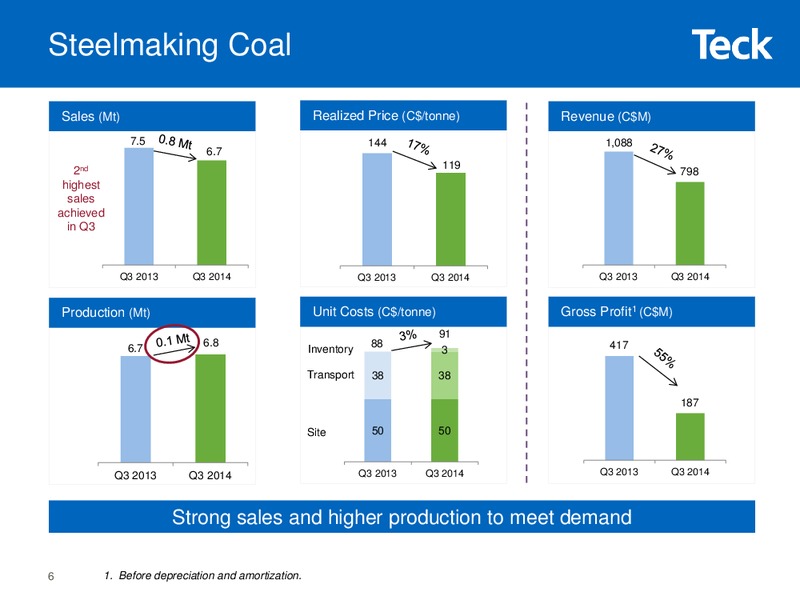The image size is (800, 600).
Task: Click the Steelmaking Coal slide title
Action: [169, 45]
